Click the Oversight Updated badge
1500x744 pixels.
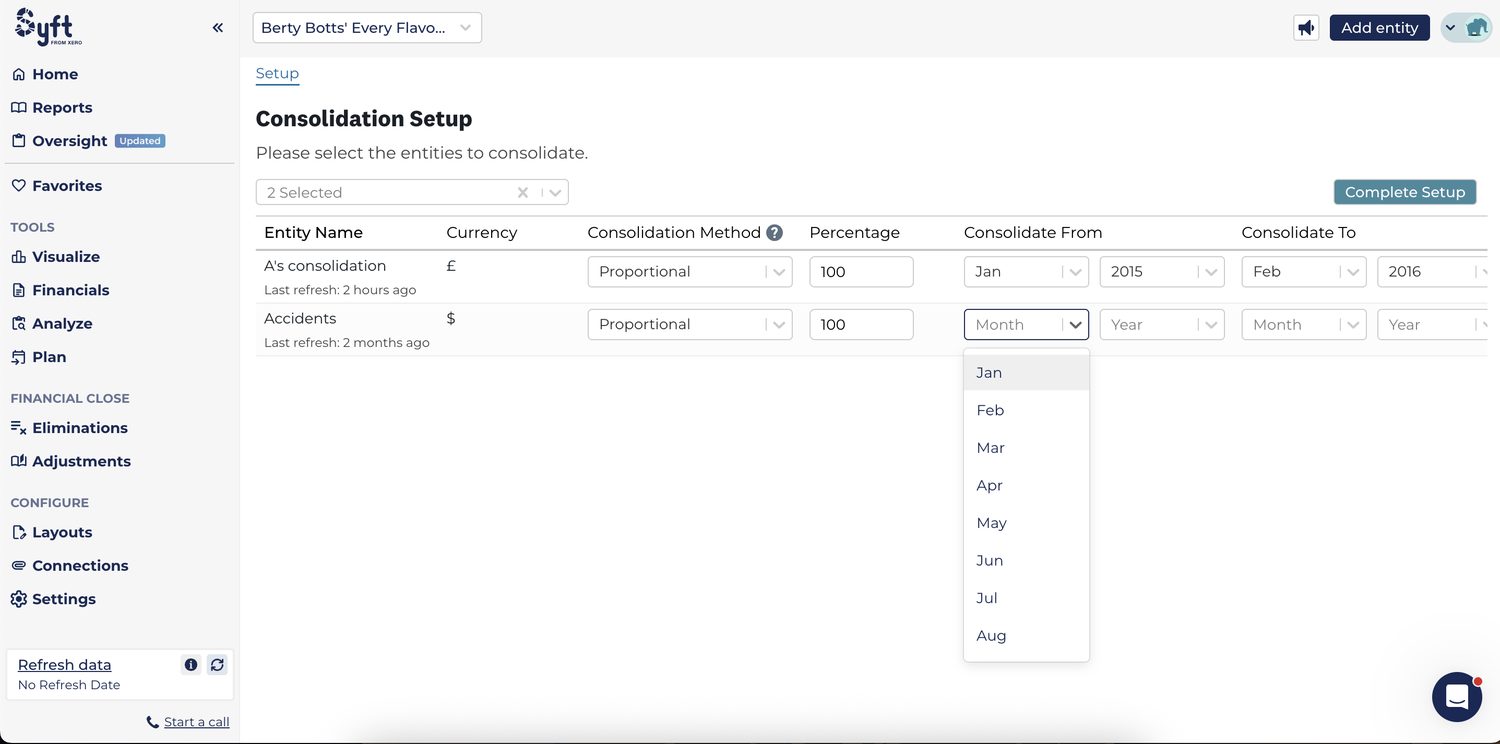tap(140, 141)
